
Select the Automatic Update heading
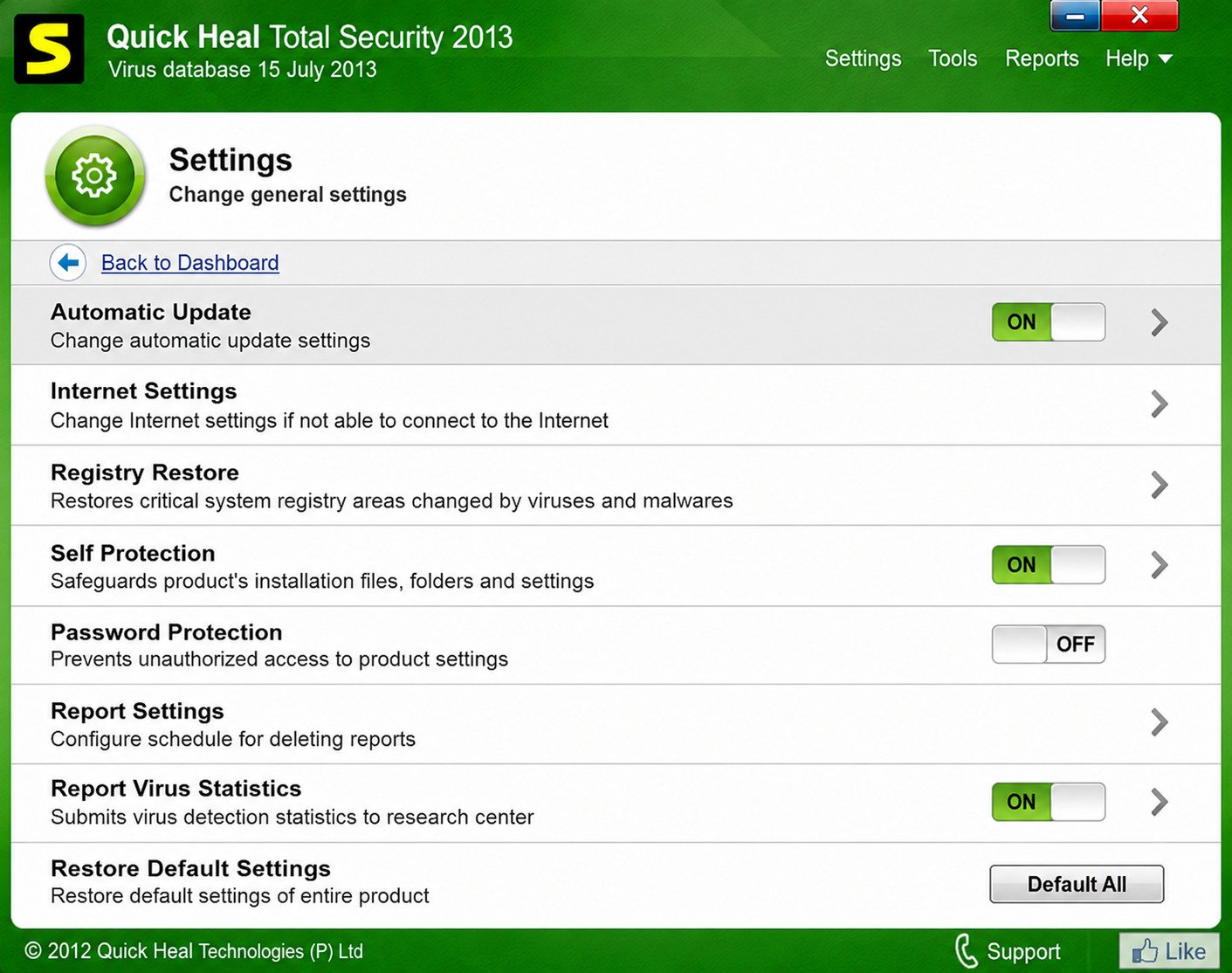(151, 312)
